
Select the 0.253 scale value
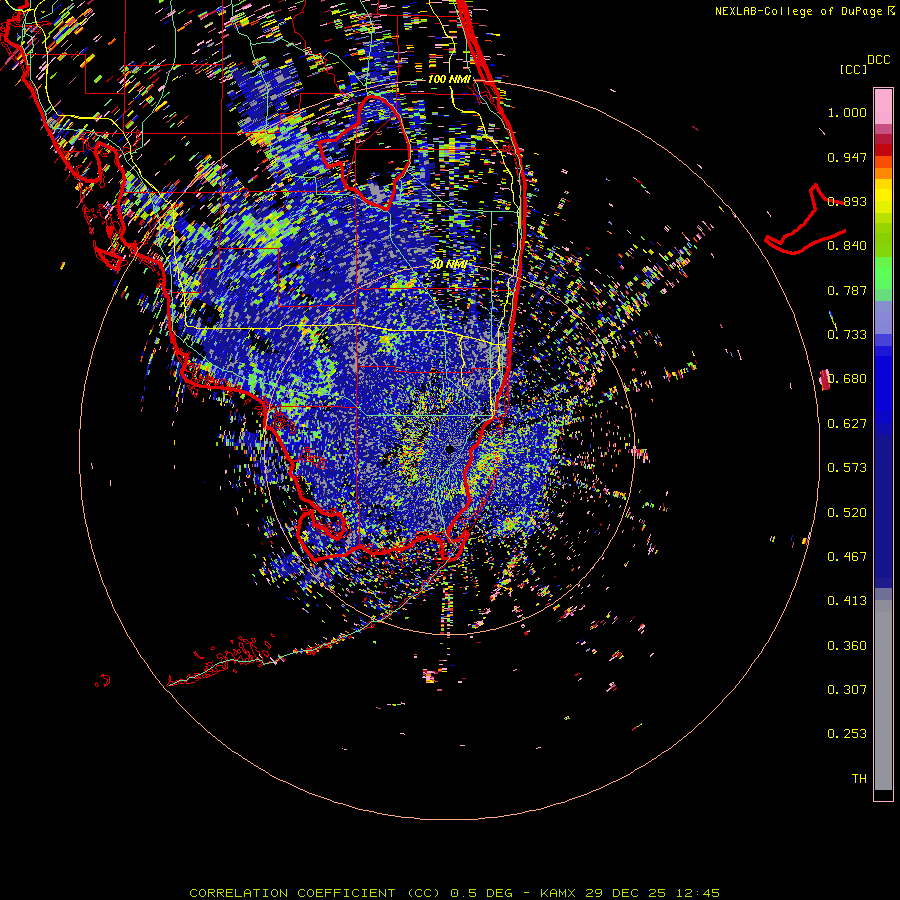(x=847, y=734)
